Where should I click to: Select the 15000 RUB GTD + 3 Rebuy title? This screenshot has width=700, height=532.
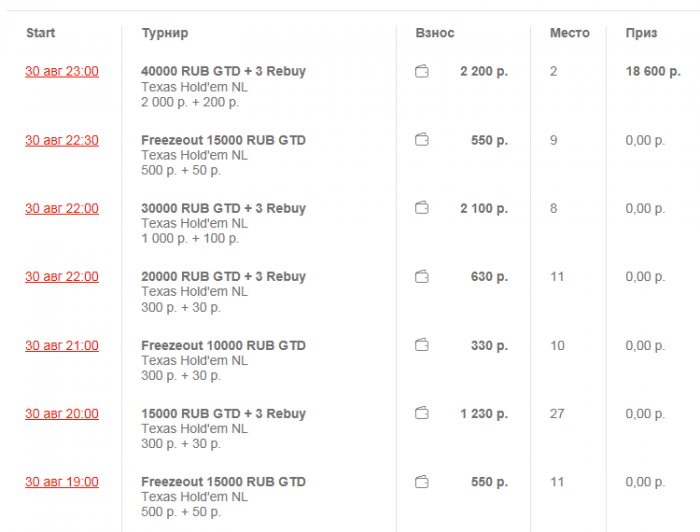point(223,414)
